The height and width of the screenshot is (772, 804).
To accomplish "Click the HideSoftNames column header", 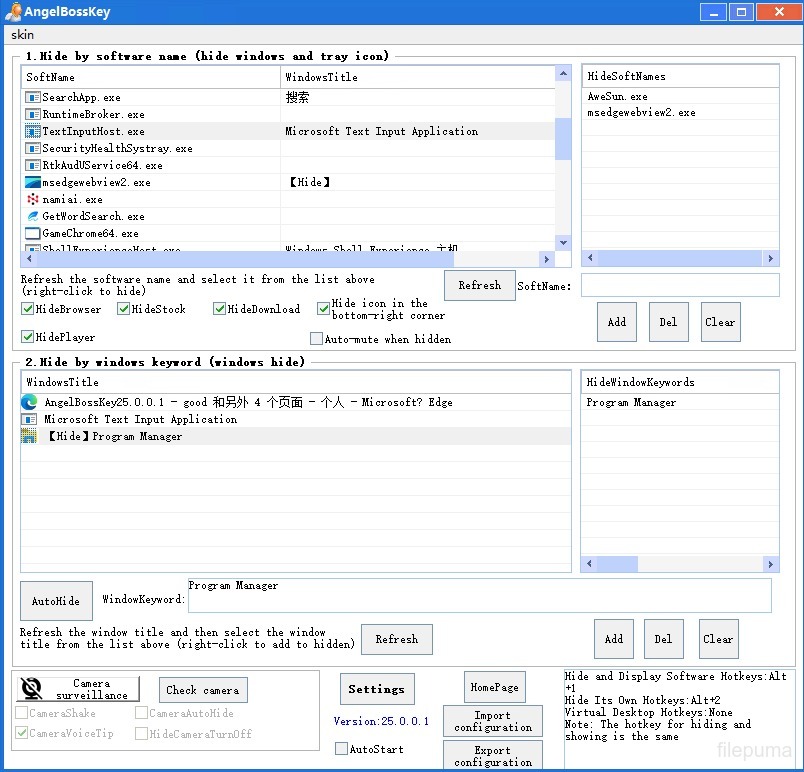I will [680, 76].
